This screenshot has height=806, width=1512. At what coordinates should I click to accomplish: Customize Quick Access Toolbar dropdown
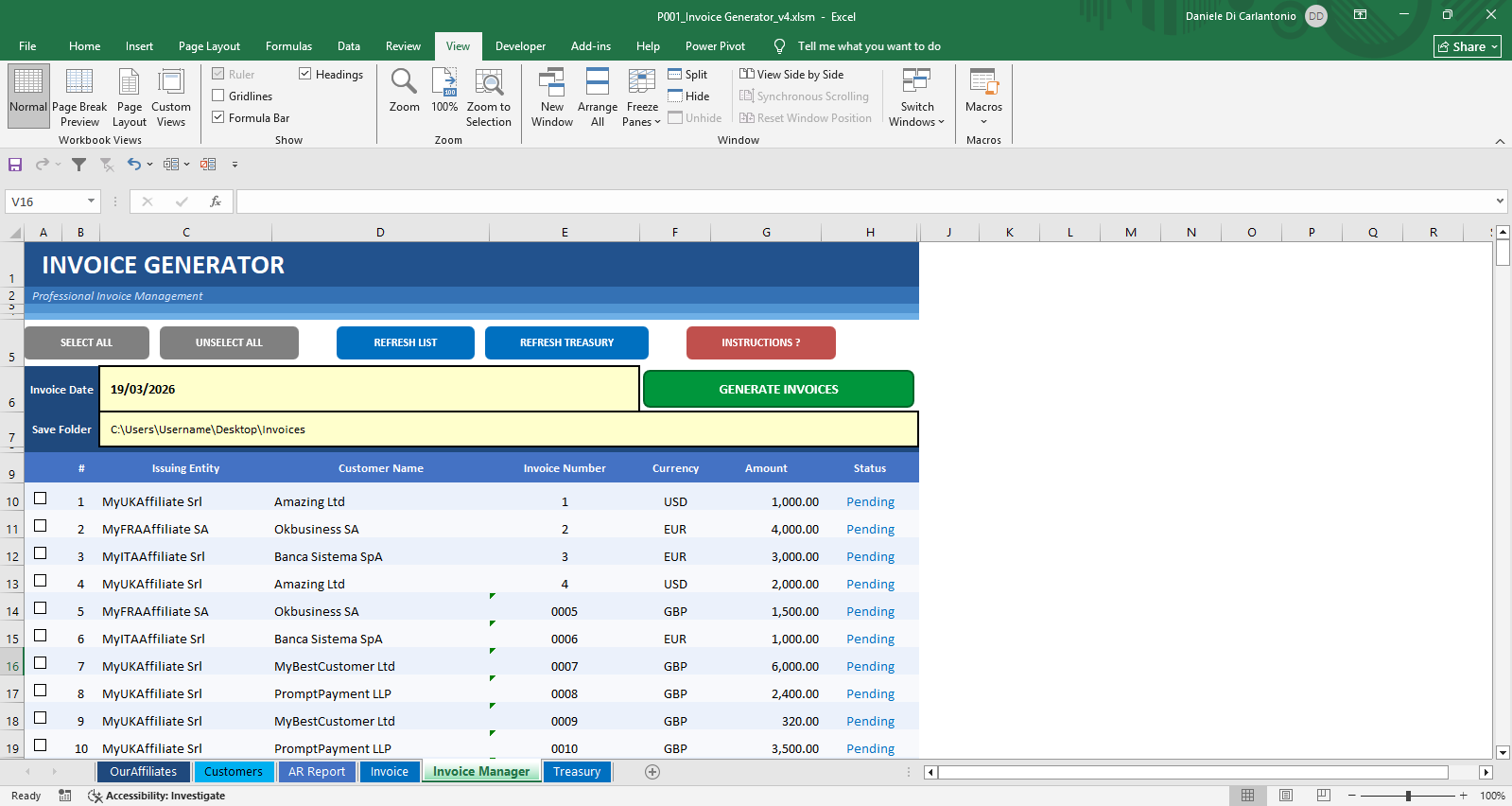235,165
